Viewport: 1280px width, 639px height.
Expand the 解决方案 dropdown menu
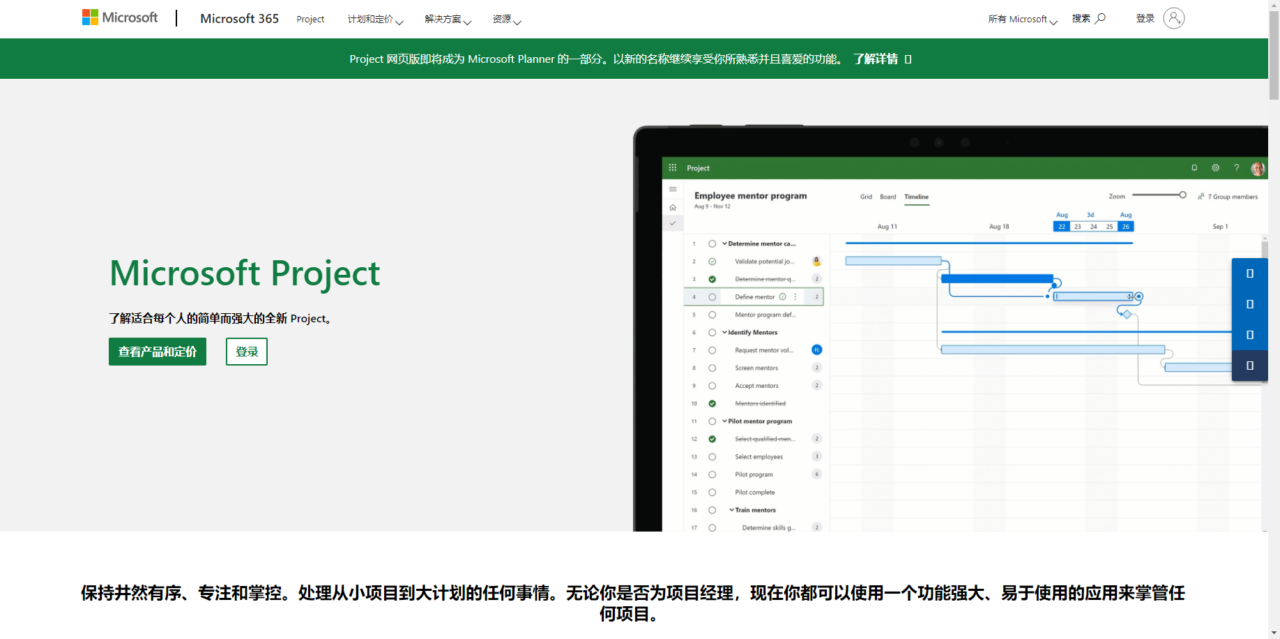pos(448,19)
